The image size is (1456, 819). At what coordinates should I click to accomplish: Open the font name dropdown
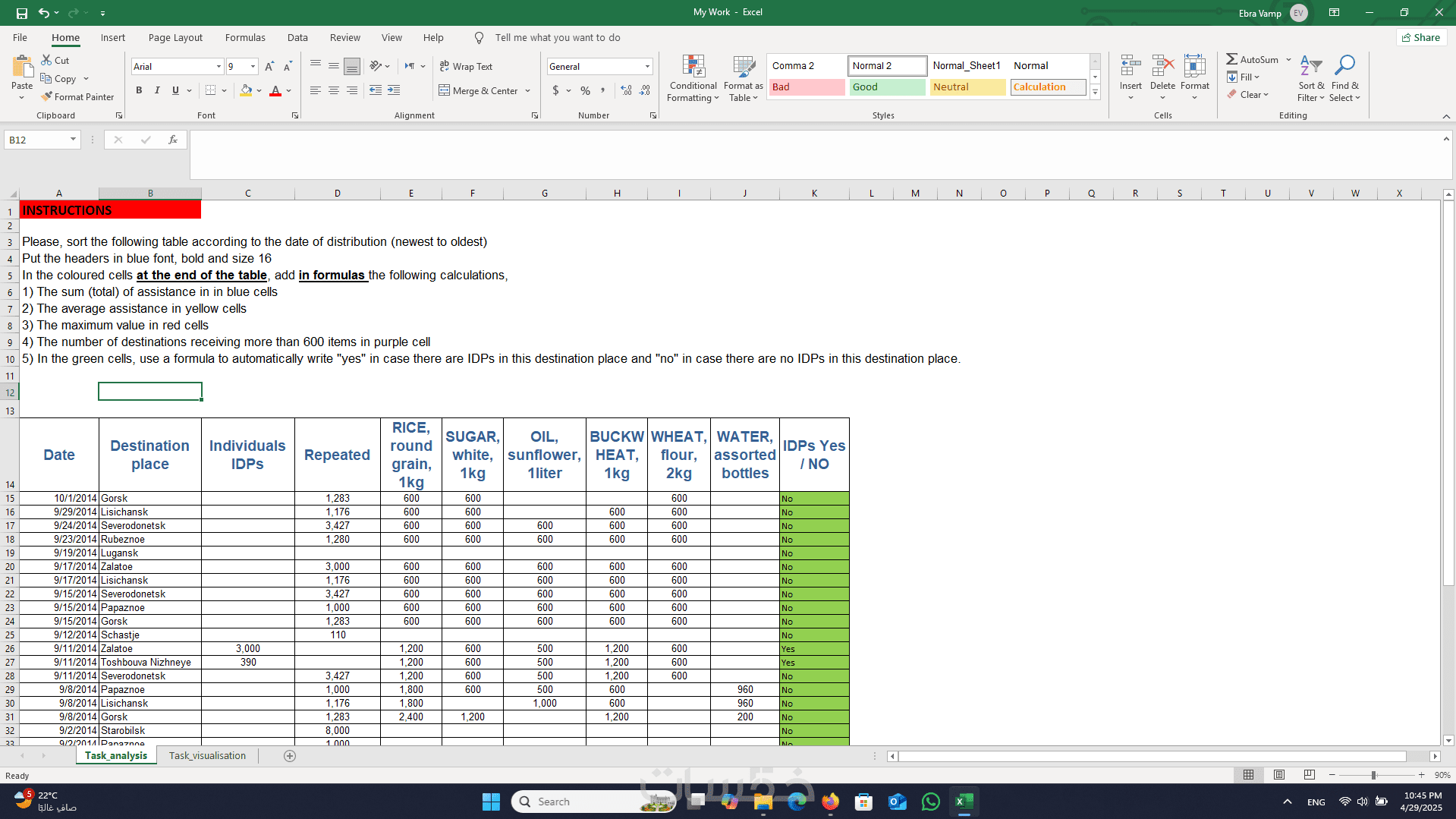tap(219, 67)
